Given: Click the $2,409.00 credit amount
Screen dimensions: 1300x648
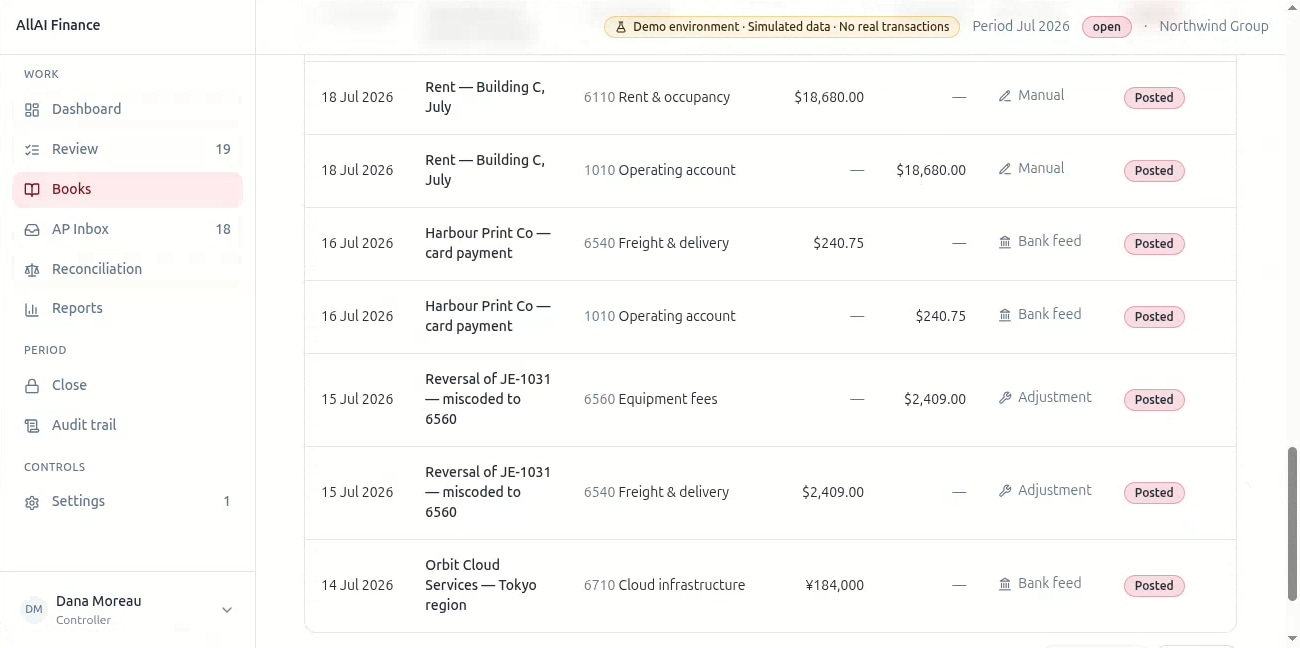Looking at the screenshot, I should pos(935,399).
